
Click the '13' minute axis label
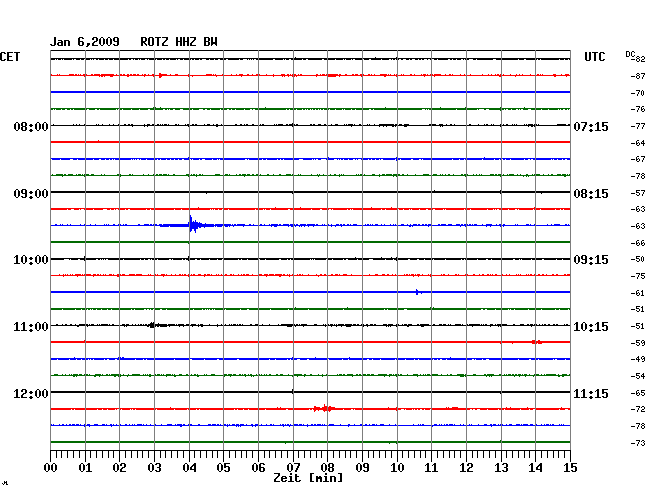click(501, 468)
